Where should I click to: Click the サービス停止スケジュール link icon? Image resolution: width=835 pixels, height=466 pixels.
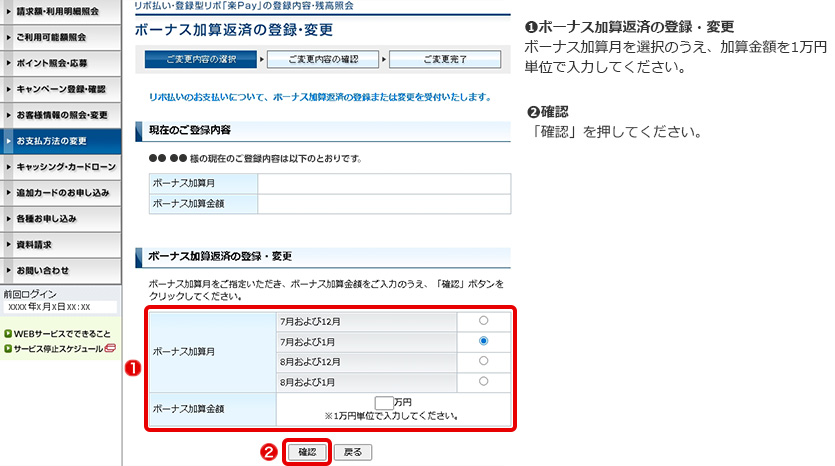[111, 349]
